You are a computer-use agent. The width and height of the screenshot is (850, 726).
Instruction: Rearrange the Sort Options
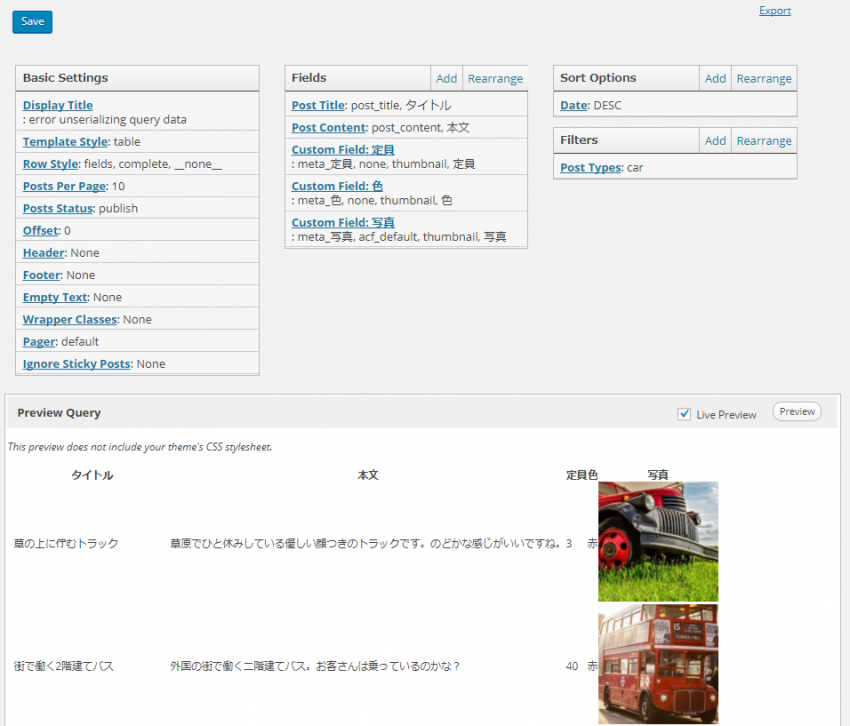tap(764, 79)
